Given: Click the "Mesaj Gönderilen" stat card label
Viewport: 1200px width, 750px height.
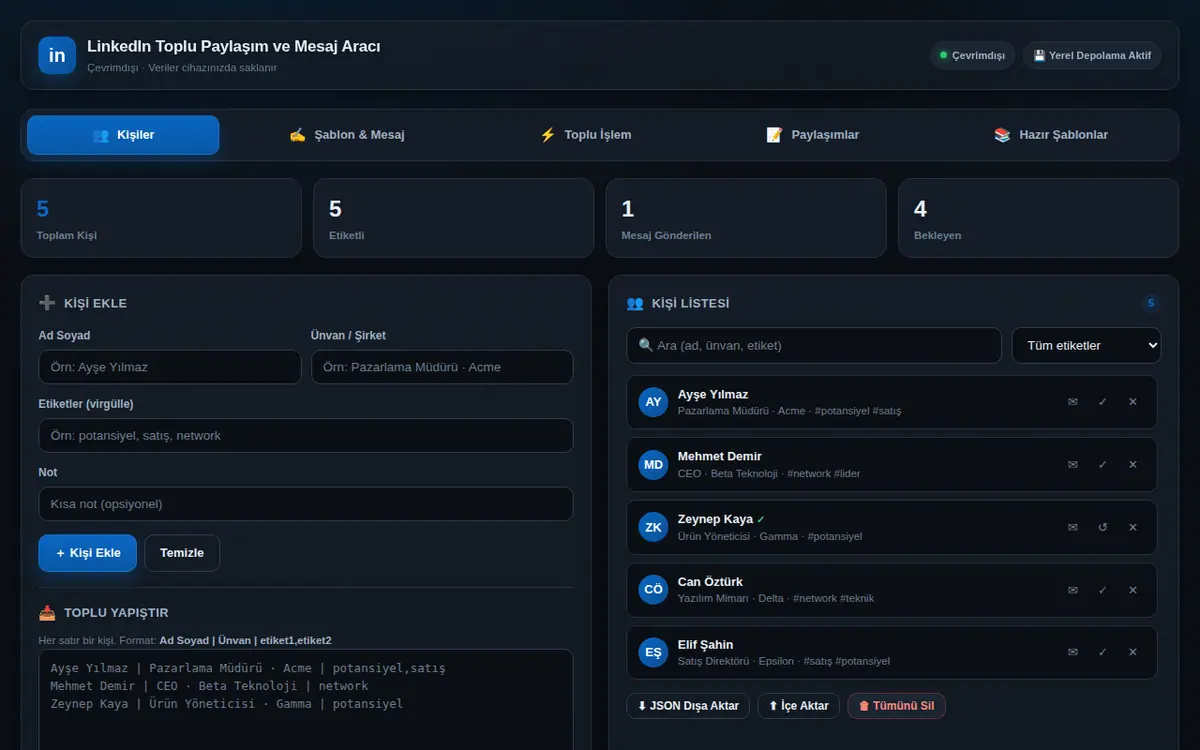Looking at the screenshot, I should 667,236.
